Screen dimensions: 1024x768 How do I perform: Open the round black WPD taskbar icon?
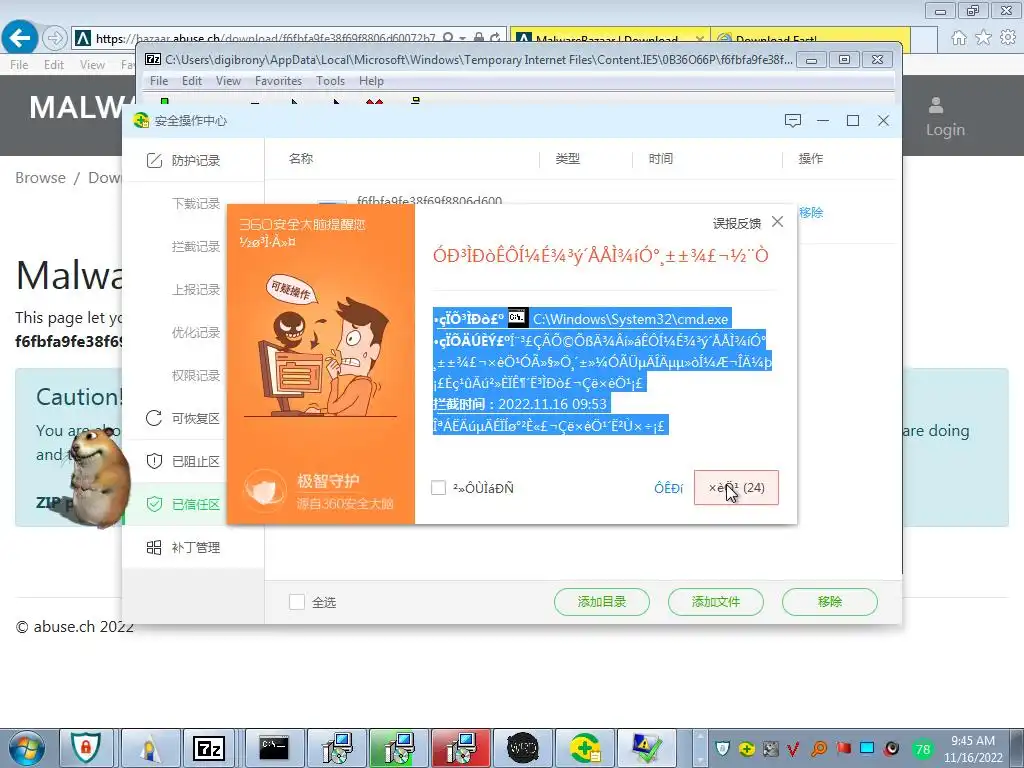(523, 748)
